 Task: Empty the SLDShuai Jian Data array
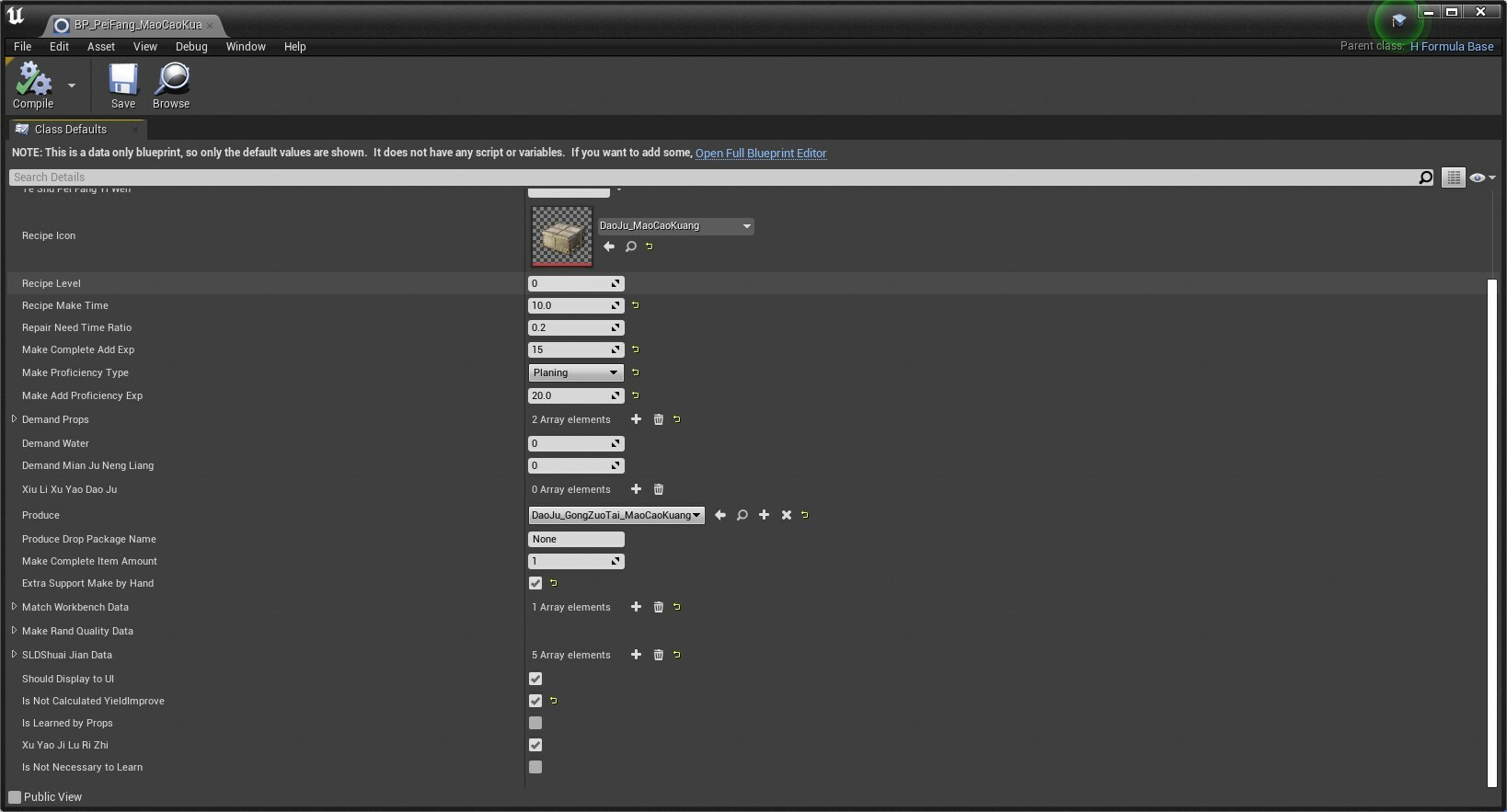point(659,655)
